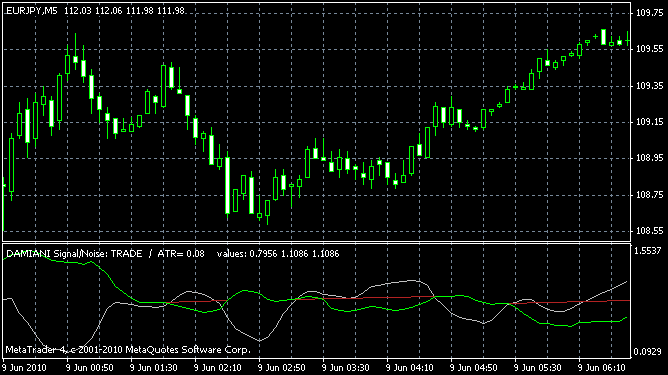Screen dimensions: 668x375
Task: Click the OHLC prices 112.03 112.06 111.98 111.98
Action: tap(124, 11)
